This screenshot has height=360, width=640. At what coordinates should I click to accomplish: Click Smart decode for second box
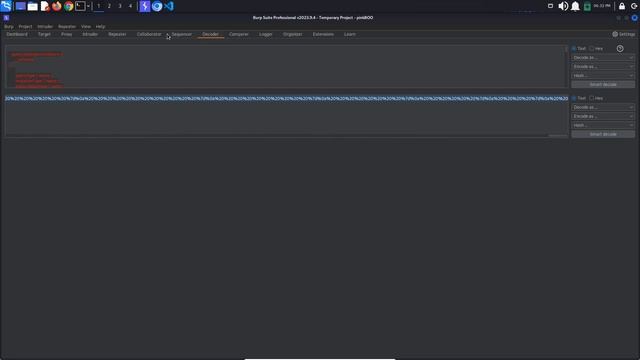tap(603, 134)
